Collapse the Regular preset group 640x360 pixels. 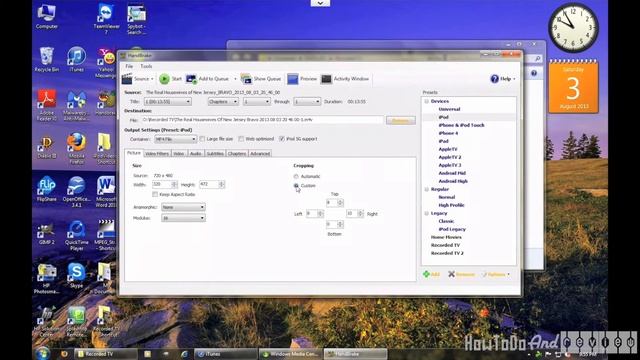427,189
